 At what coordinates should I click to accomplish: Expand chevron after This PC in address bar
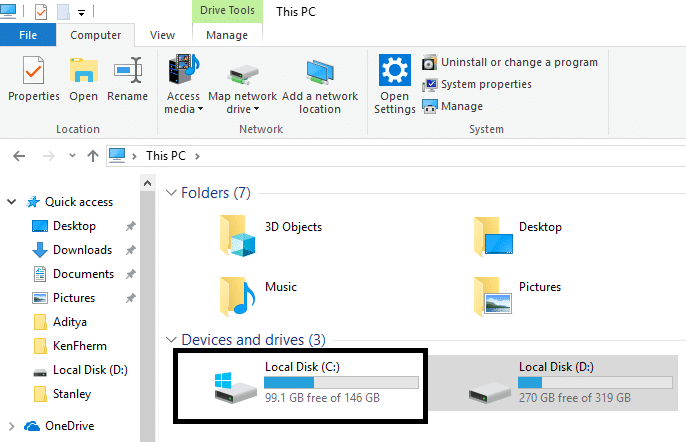coord(197,156)
